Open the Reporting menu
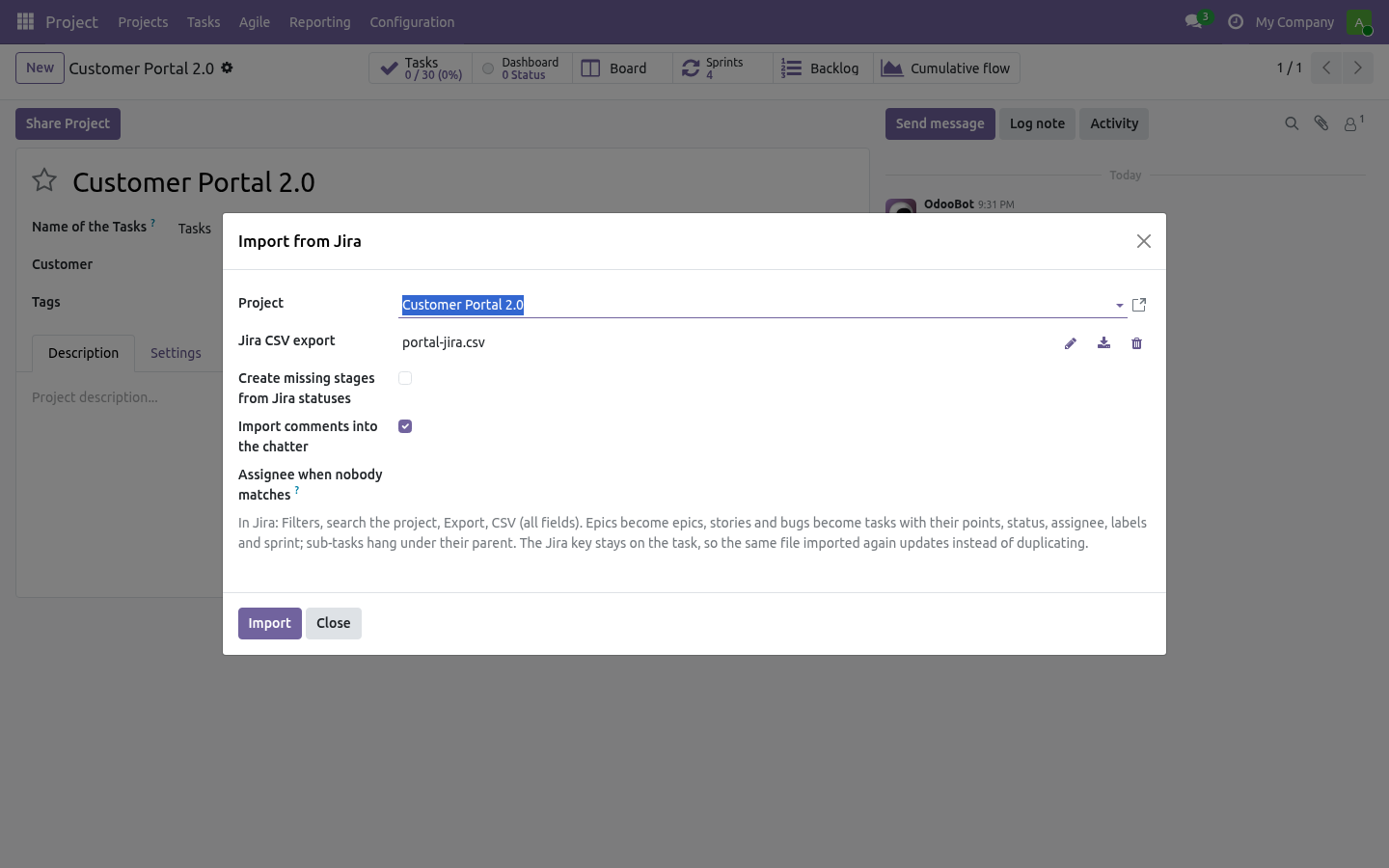1389x868 pixels. point(320,21)
